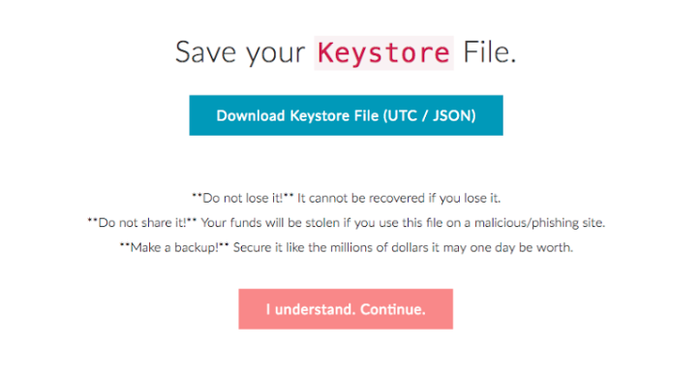Click the 'File.' word in the heading
The height and width of the screenshot is (383, 700).
tap(489, 52)
